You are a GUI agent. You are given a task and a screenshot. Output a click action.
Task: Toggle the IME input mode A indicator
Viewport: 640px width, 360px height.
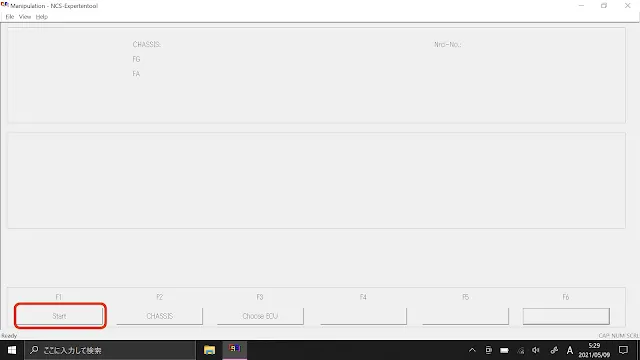pos(570,350)
